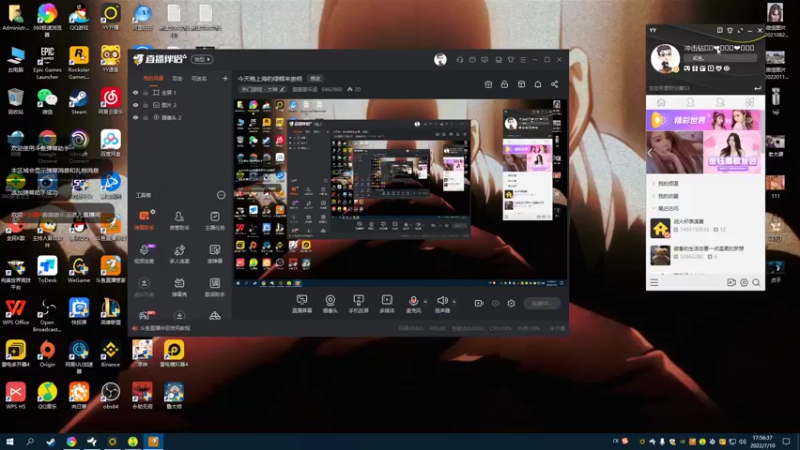Open 弹幕助手 gear settings

153,212
